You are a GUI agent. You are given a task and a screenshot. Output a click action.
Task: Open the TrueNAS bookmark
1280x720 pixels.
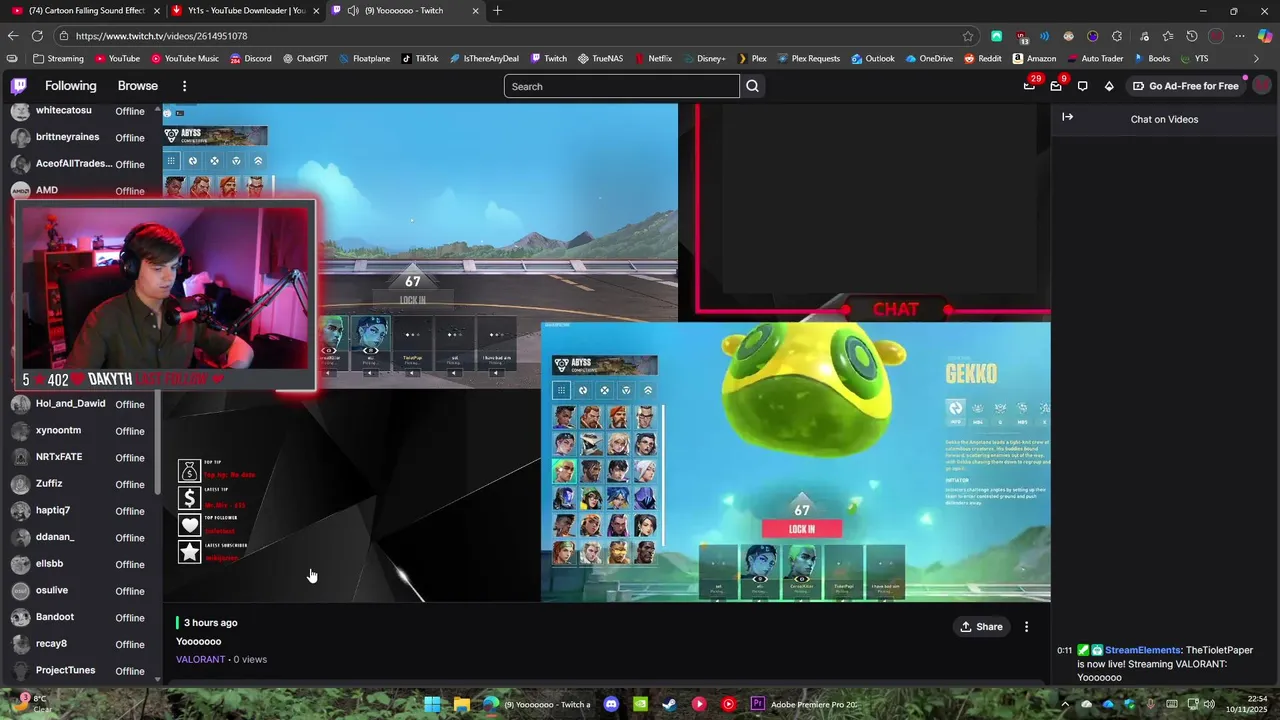tap(600, 59)
